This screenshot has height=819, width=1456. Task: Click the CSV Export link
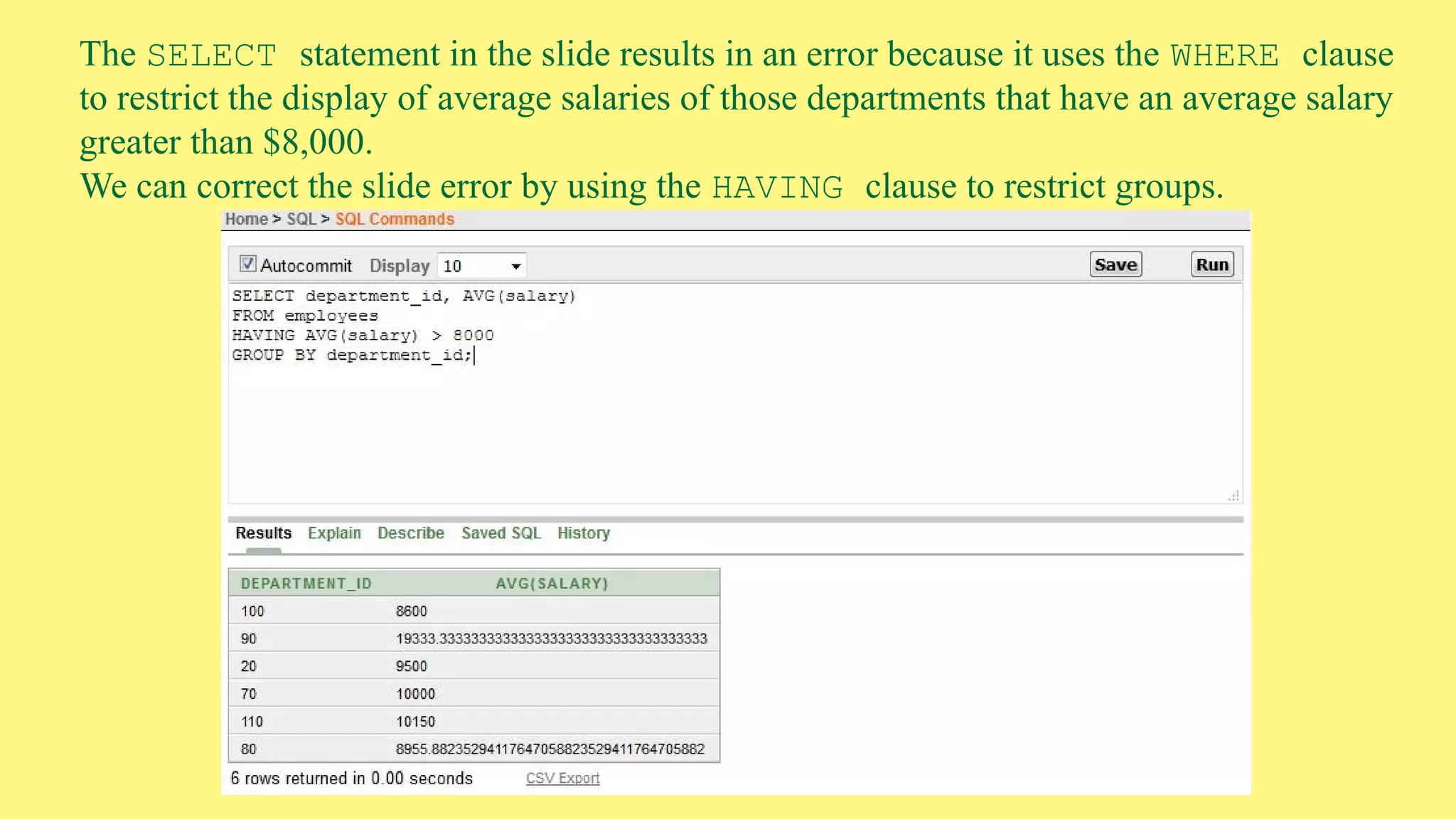pyautogui.click(x=563, y=778)
